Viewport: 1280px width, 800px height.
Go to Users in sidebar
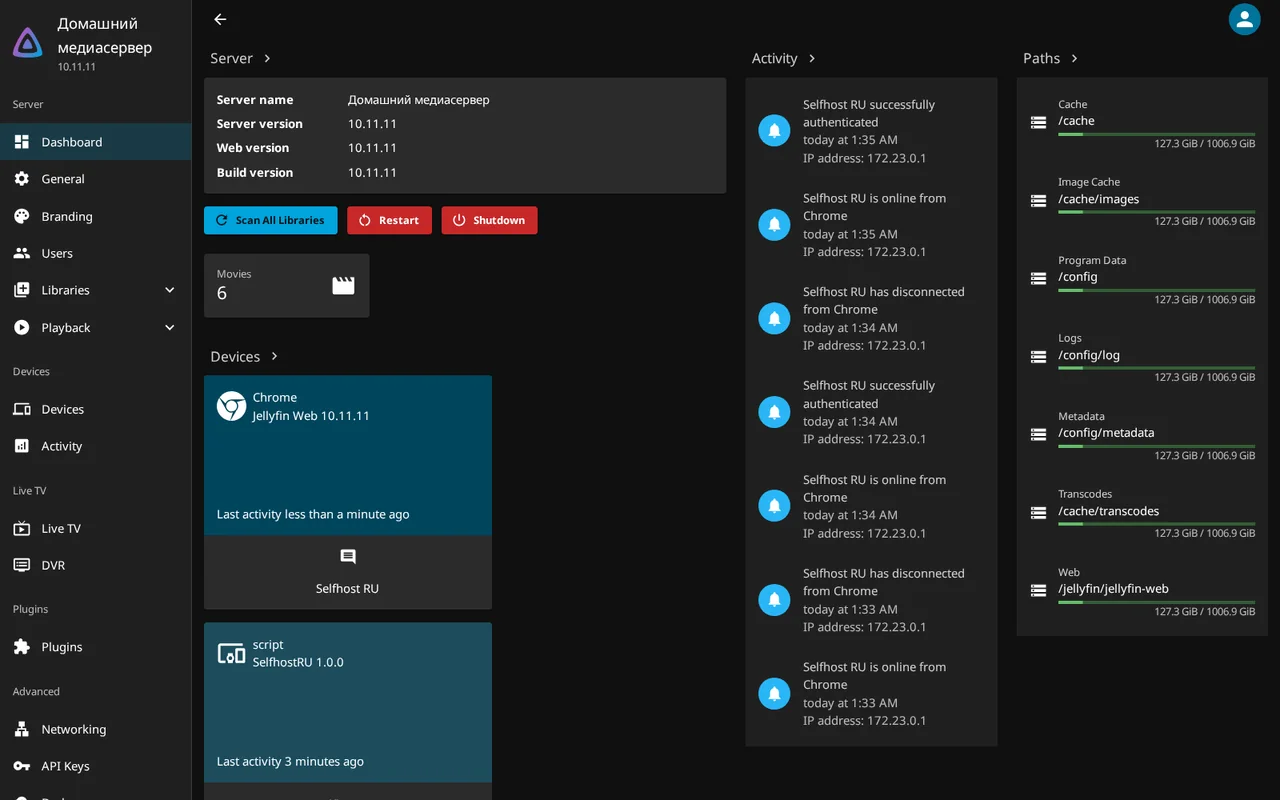tap(96, 253)
